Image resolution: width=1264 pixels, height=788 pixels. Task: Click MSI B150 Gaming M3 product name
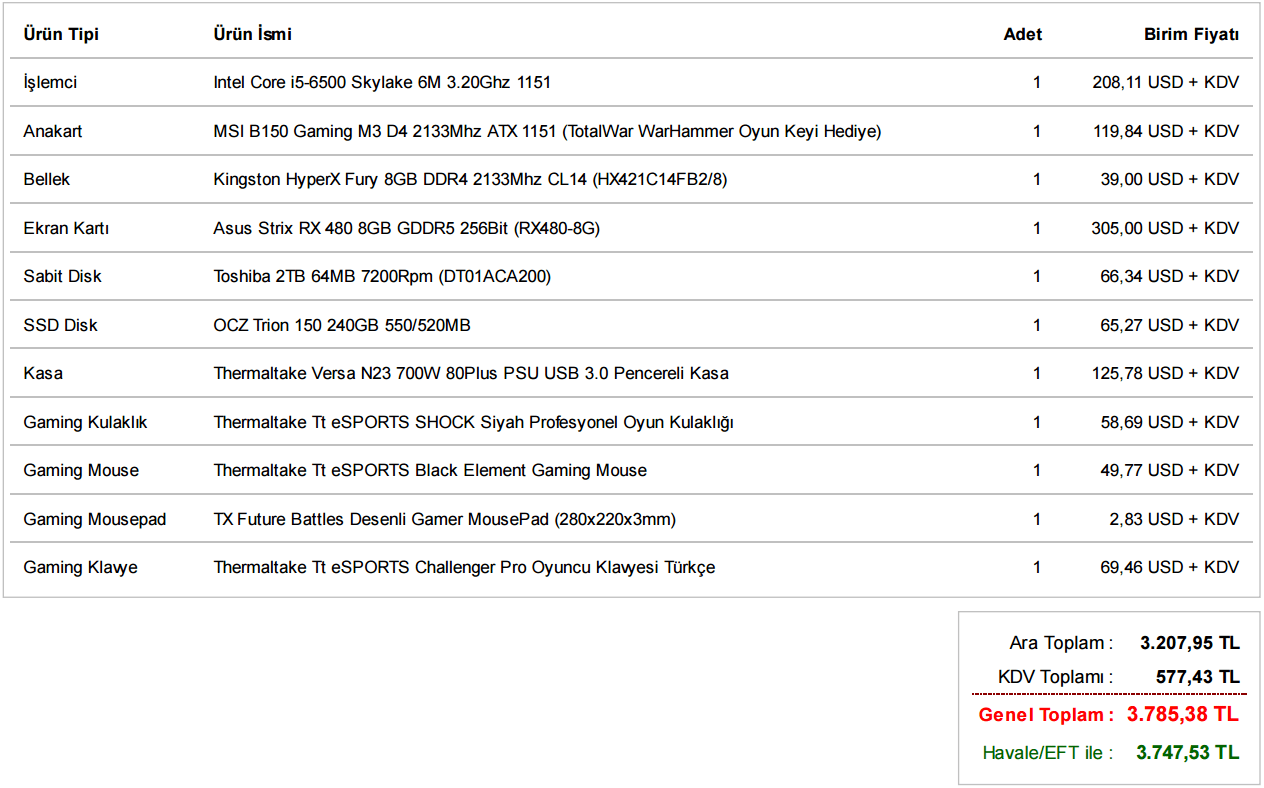547,131
